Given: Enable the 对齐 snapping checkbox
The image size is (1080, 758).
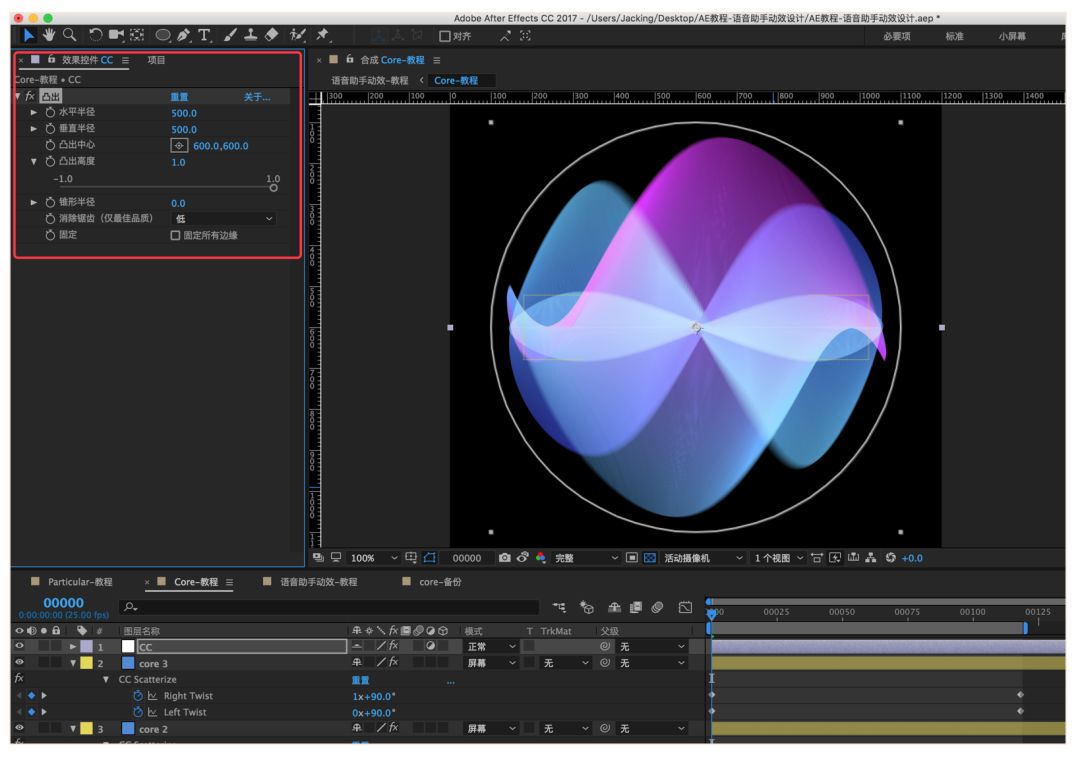Looking at the screenshot, I should click(445, 36).
